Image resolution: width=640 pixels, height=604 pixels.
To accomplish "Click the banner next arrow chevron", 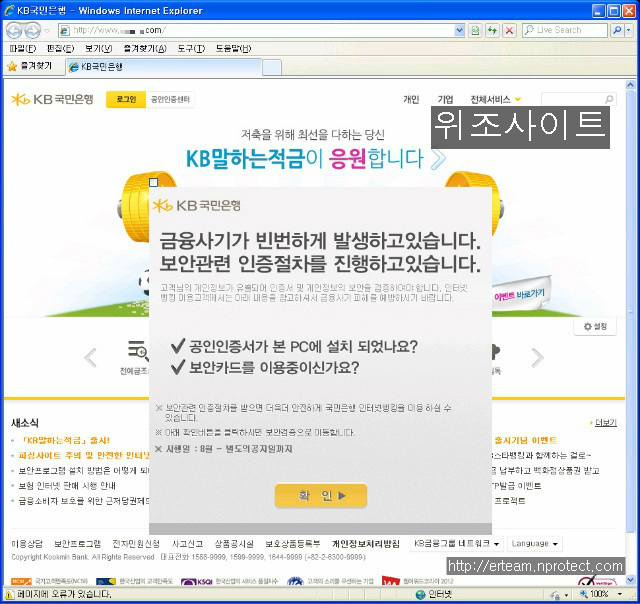I will click(x=438, y=160).
